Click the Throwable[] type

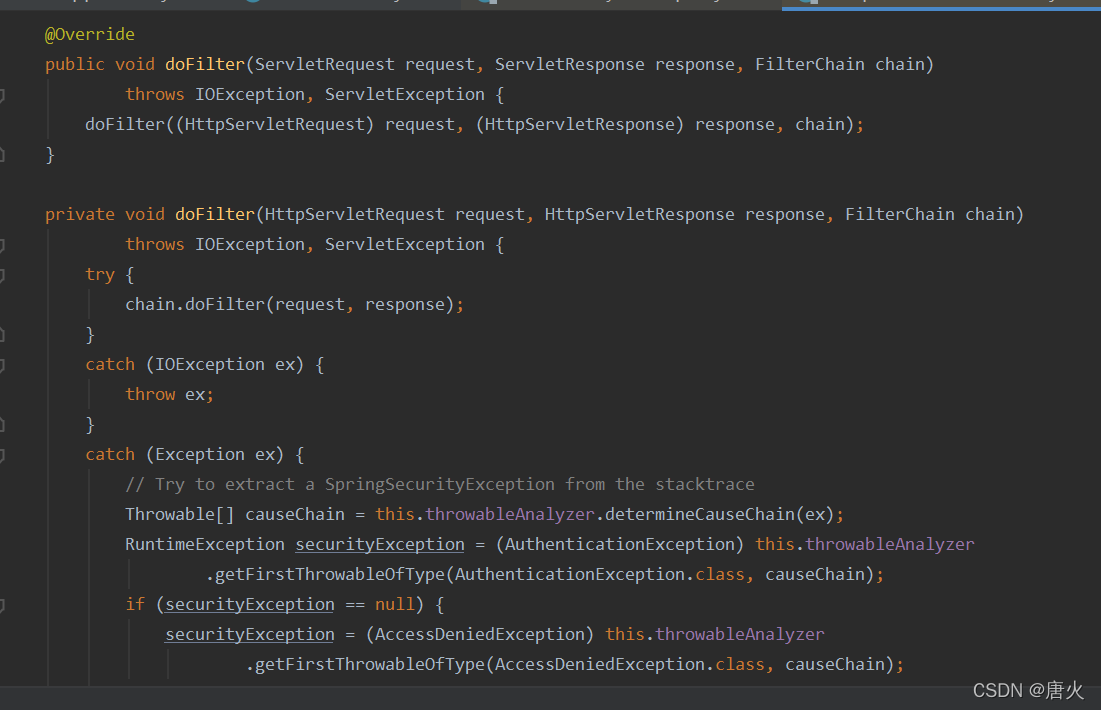pos(180,515)
